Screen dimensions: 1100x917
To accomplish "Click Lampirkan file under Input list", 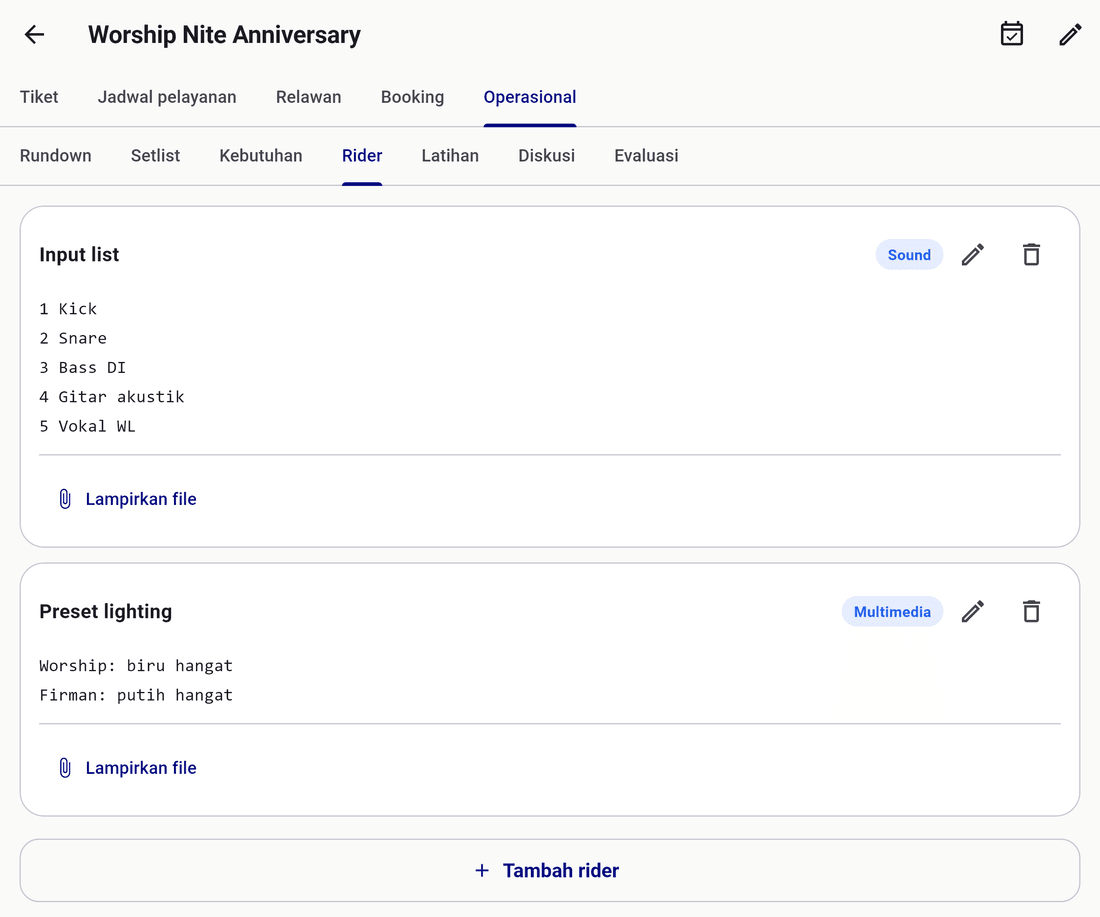I will pos(127,499).
